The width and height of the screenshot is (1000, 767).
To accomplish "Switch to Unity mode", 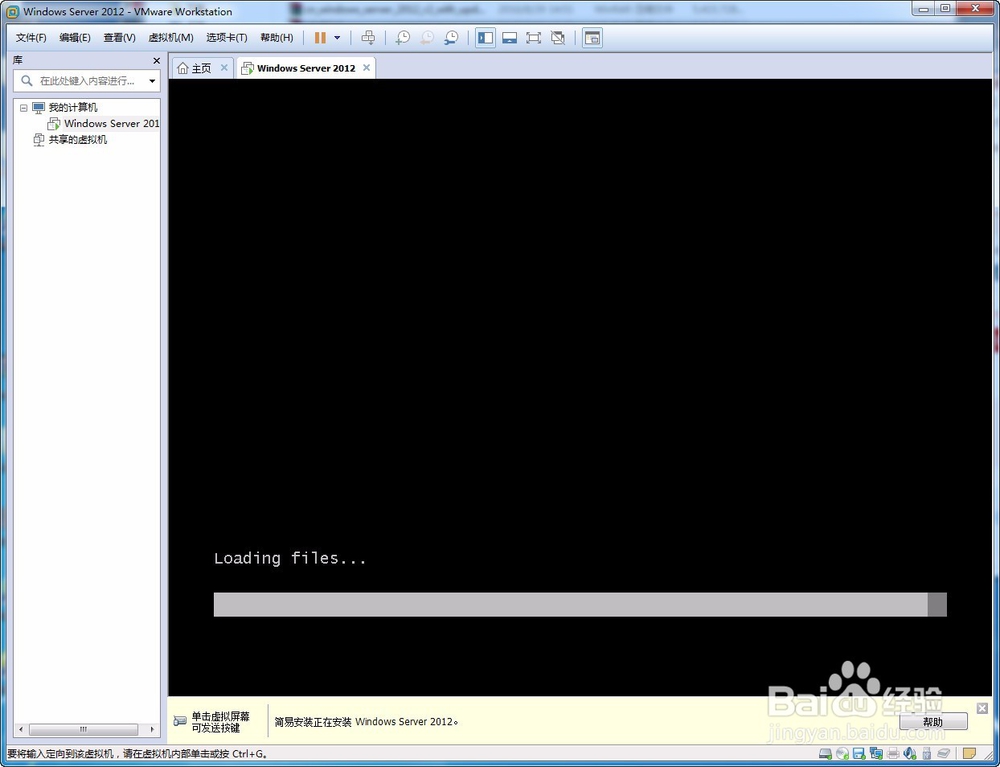I will [557, 38].
